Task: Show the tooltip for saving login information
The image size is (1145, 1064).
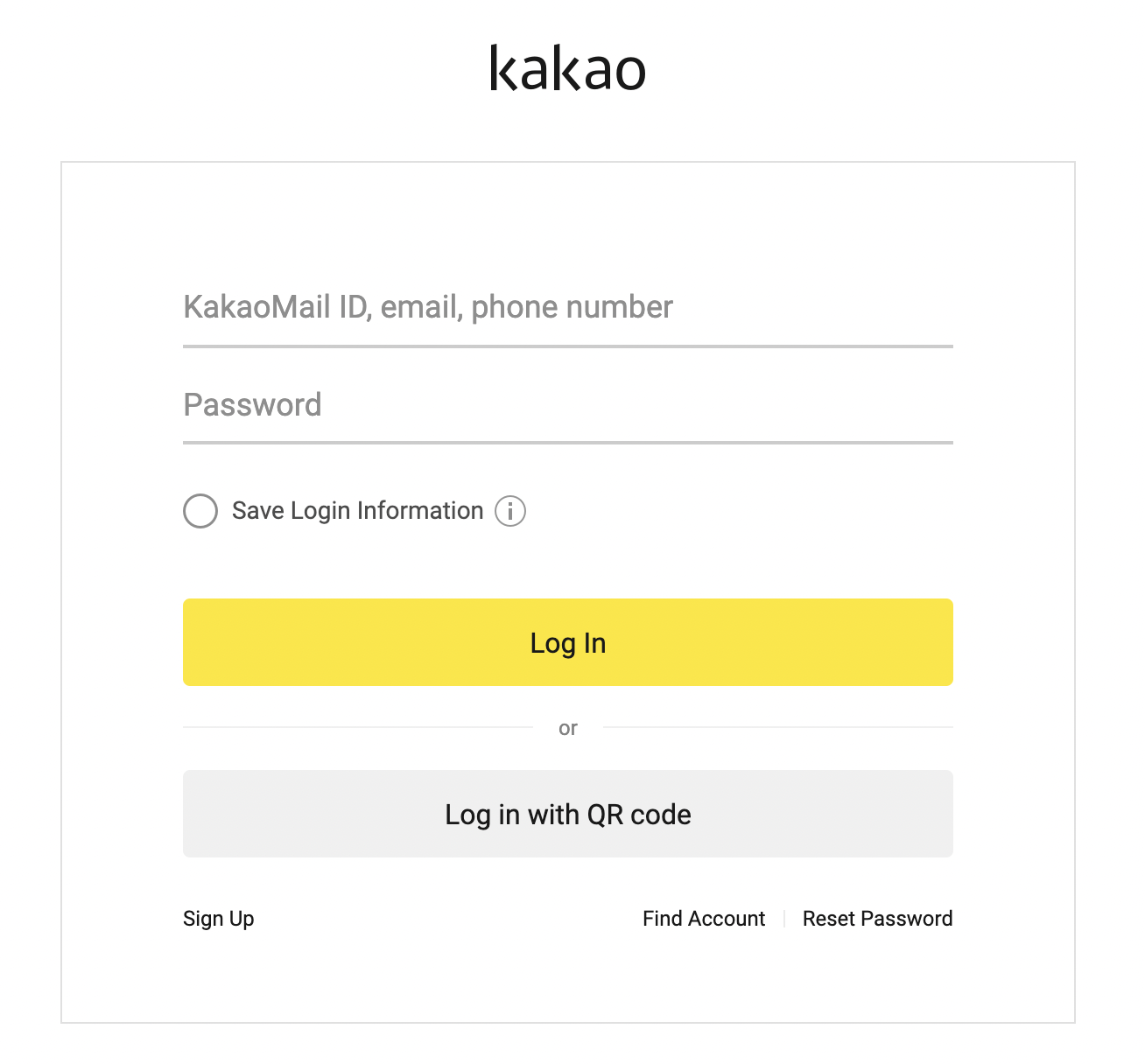Action: [x=510, y=511]
